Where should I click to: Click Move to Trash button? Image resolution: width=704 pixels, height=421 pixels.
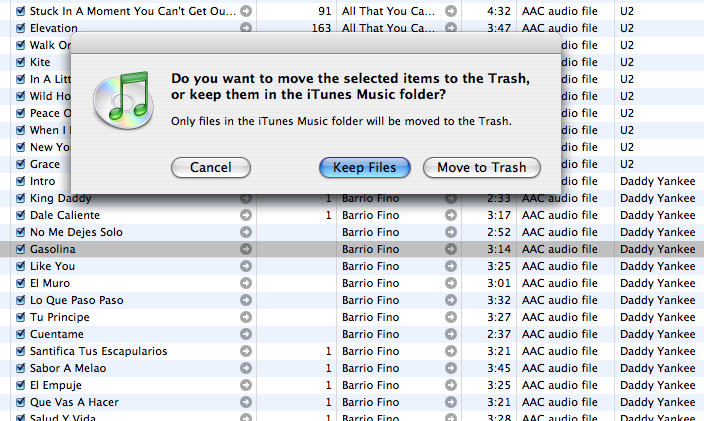(481, 168)
